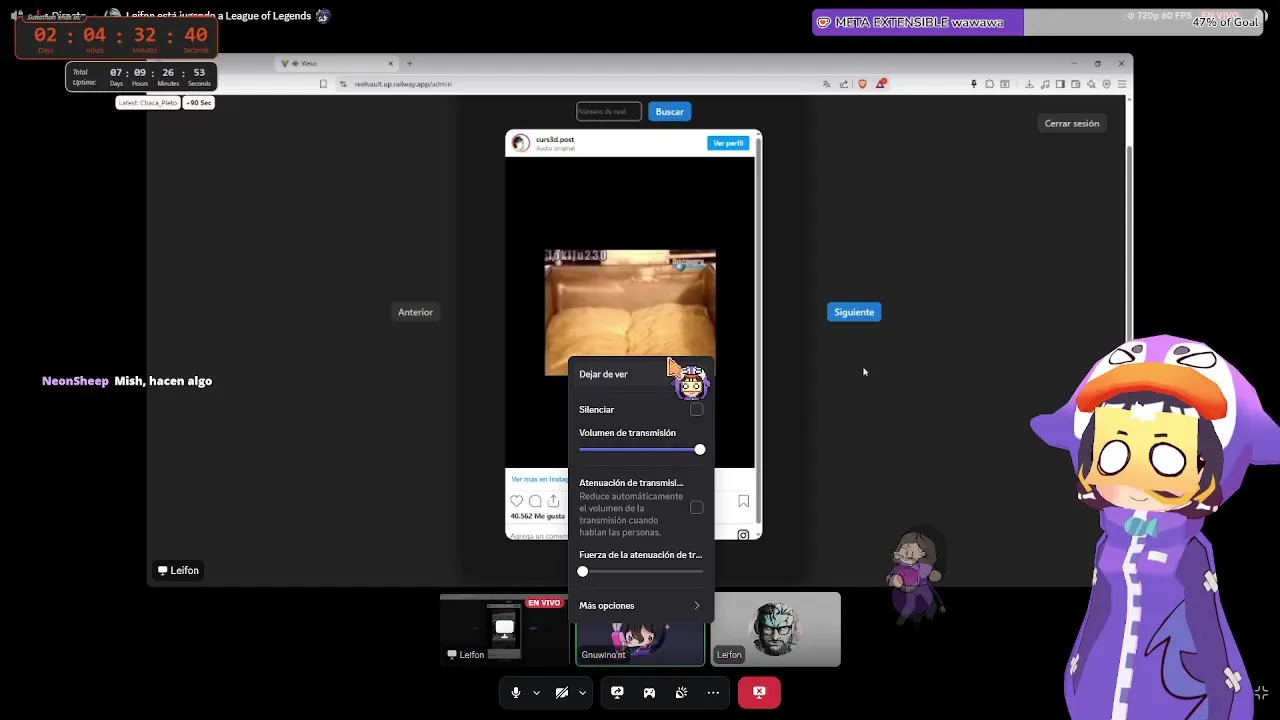
Task: Open microphone options dropdown arrow
Action: [x=536, y=692]
